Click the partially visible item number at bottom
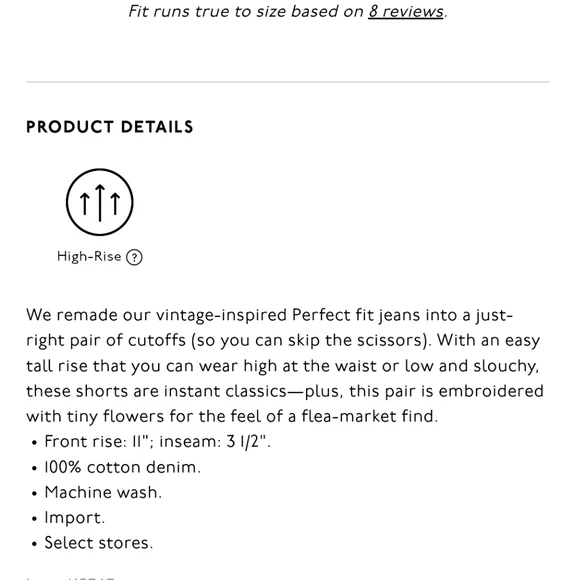 tap(70, 577)
